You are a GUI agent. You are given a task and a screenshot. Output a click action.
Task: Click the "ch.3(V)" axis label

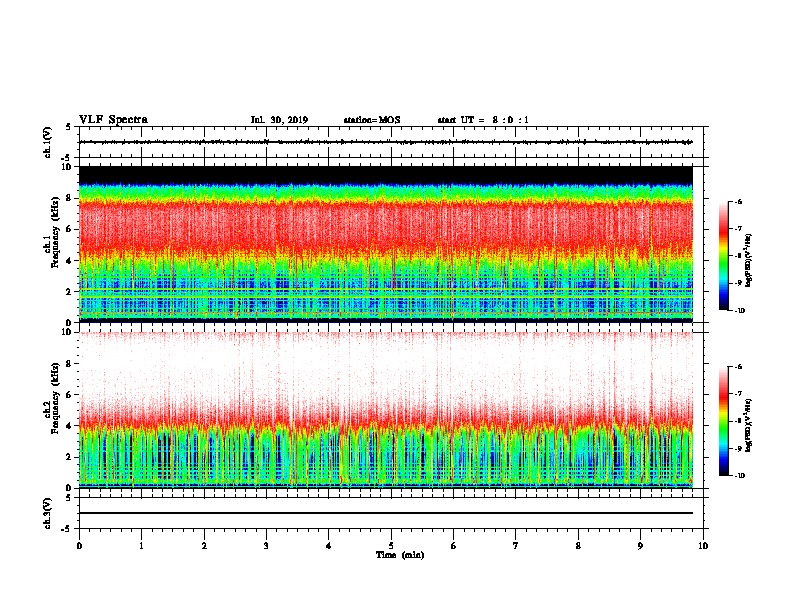tap(47, 513)
